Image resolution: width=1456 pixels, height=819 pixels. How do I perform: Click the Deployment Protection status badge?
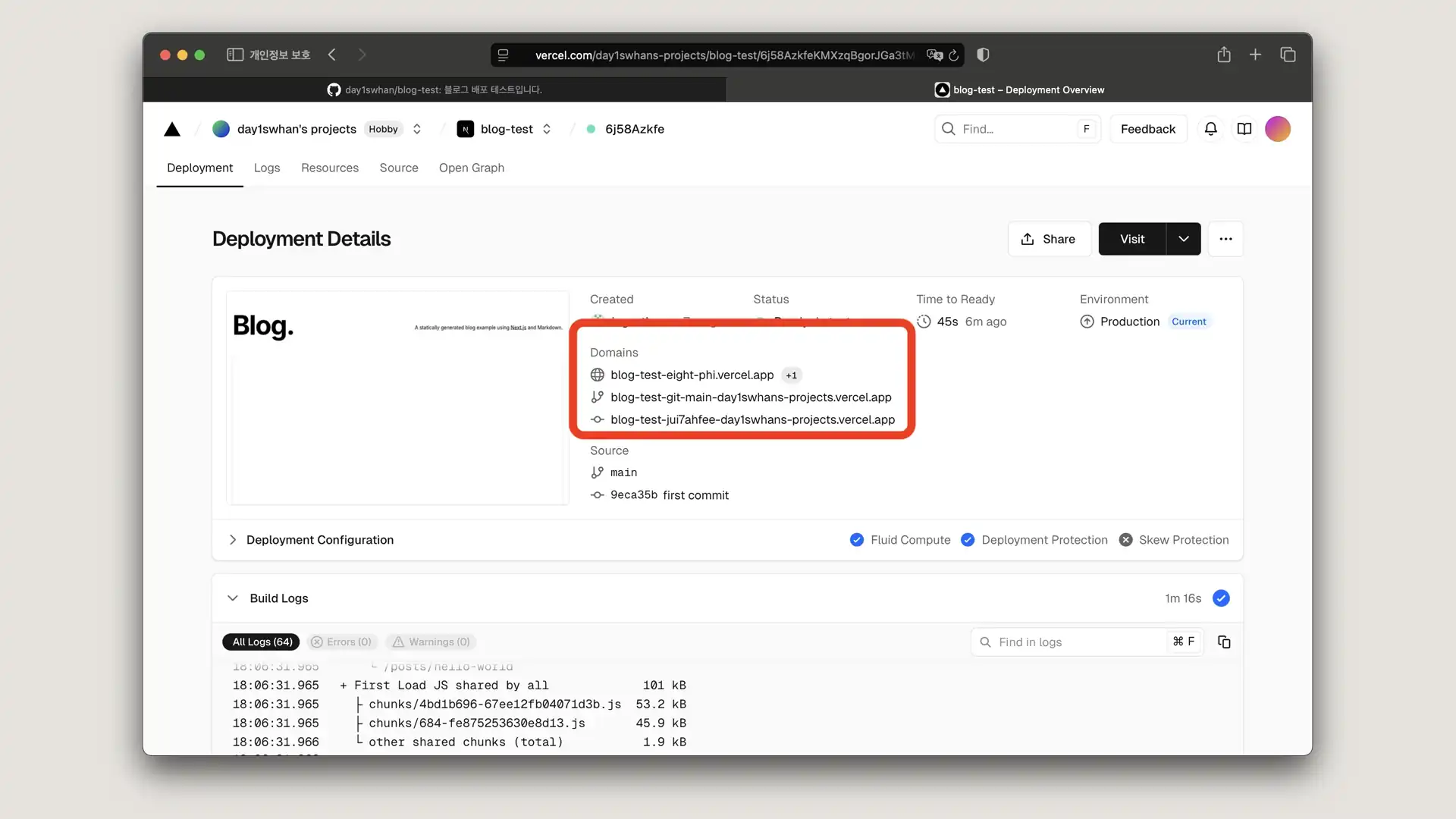(1034, 540)
